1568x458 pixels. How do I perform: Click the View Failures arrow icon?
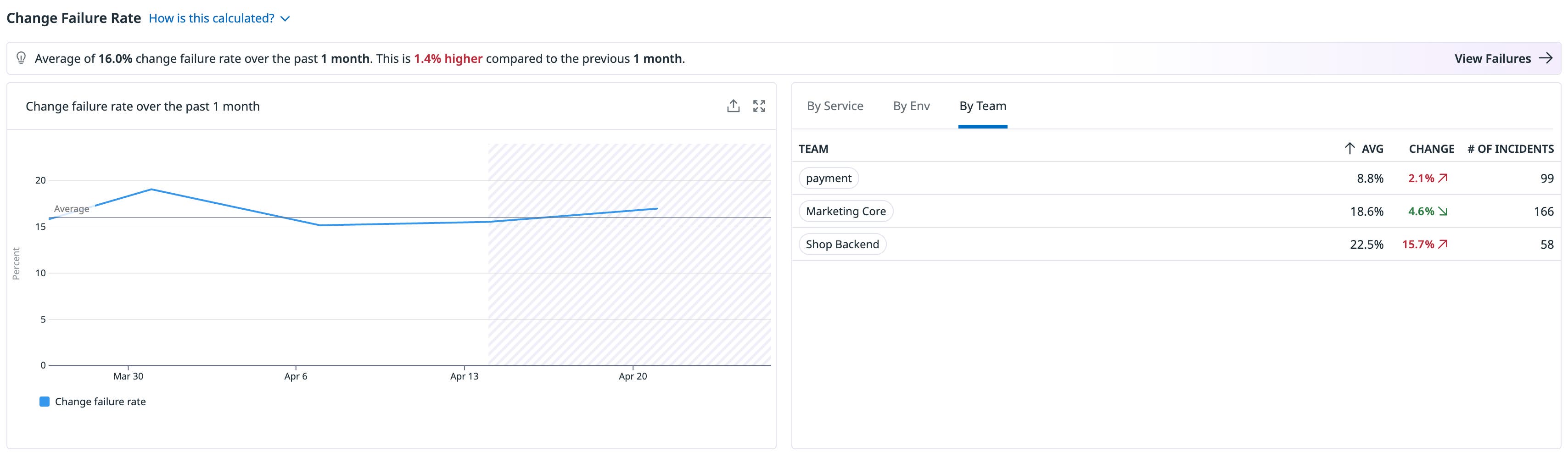point(1546,58)
